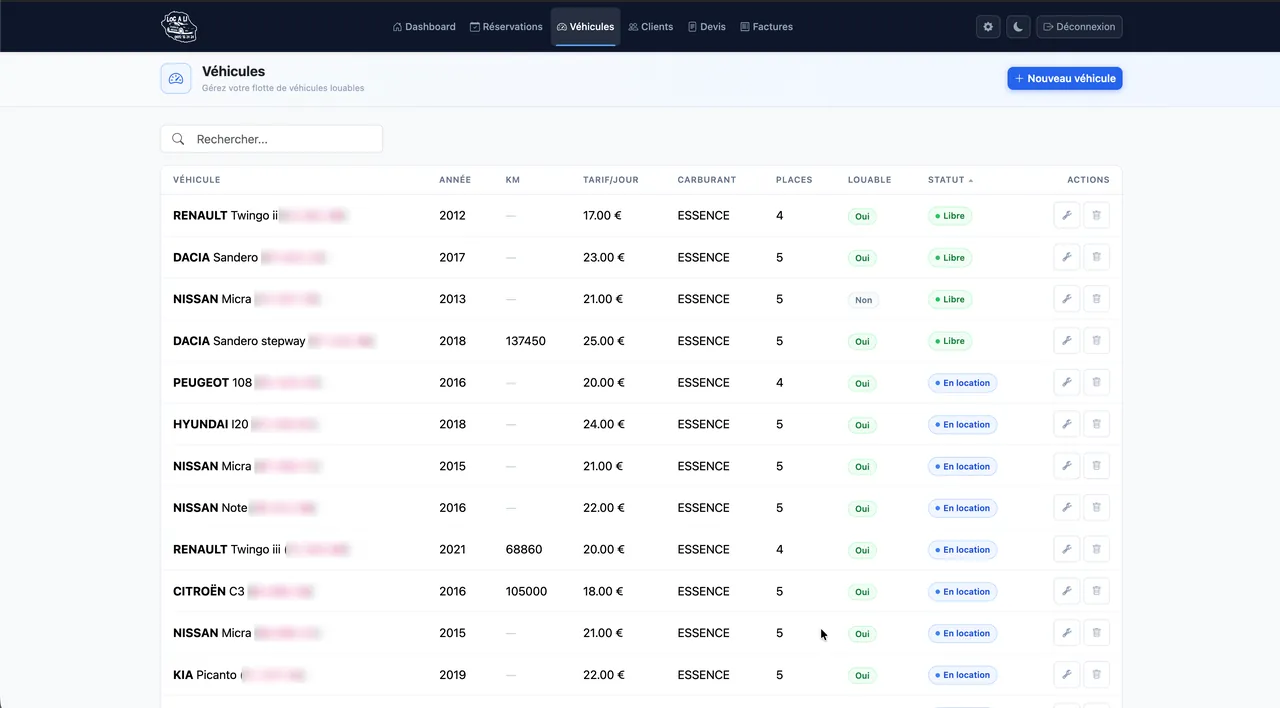Click the NISSAN Note vehicle name
Viewport: 1280px width, 708px height.
pyautogui.click(x=210, y=508)
